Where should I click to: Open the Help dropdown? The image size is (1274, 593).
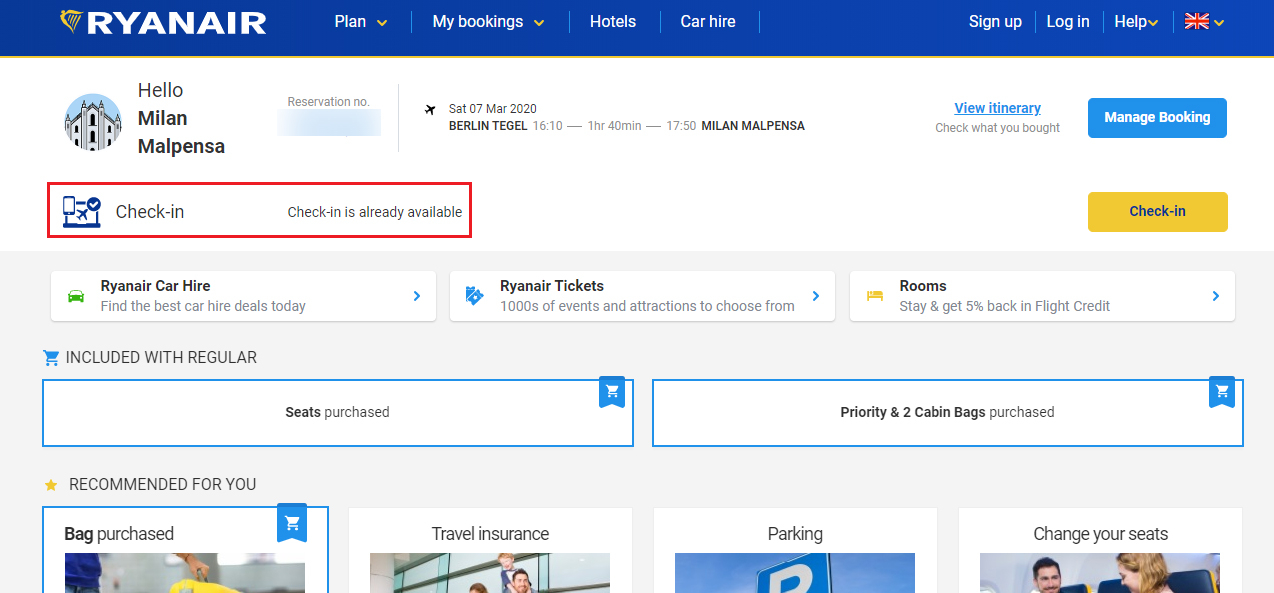[x=1137, y=22]
